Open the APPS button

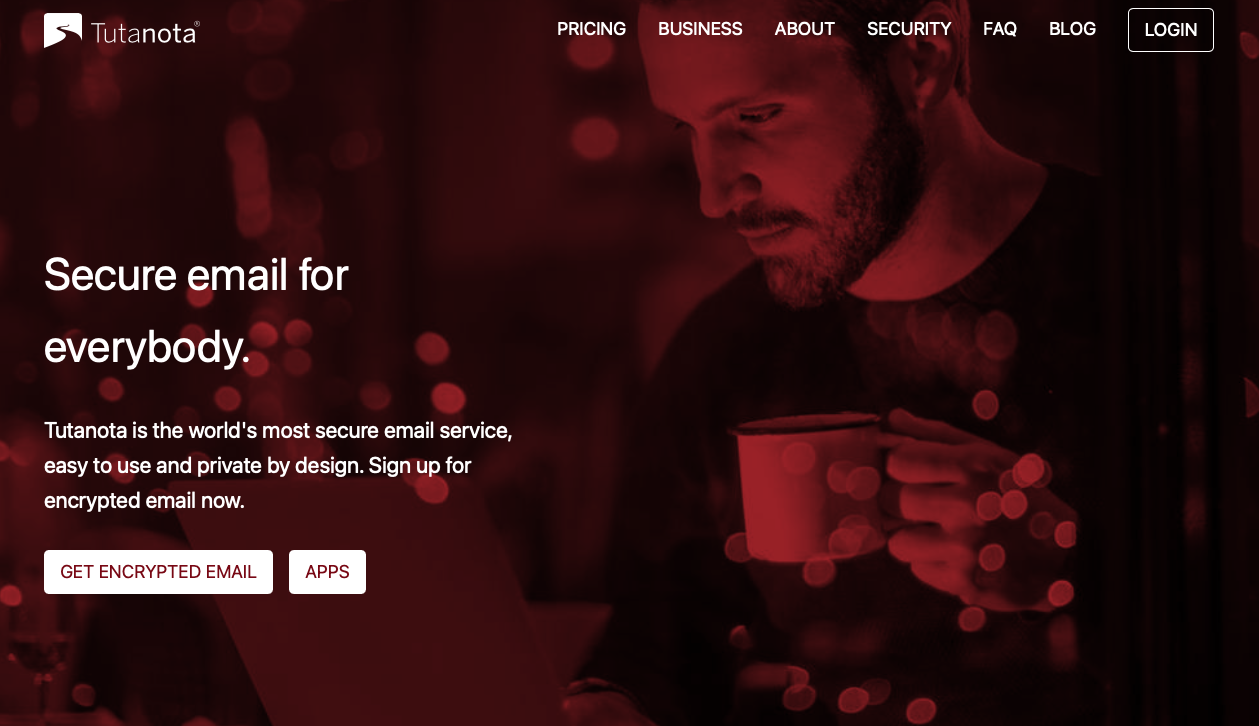[x=327, y=572]
